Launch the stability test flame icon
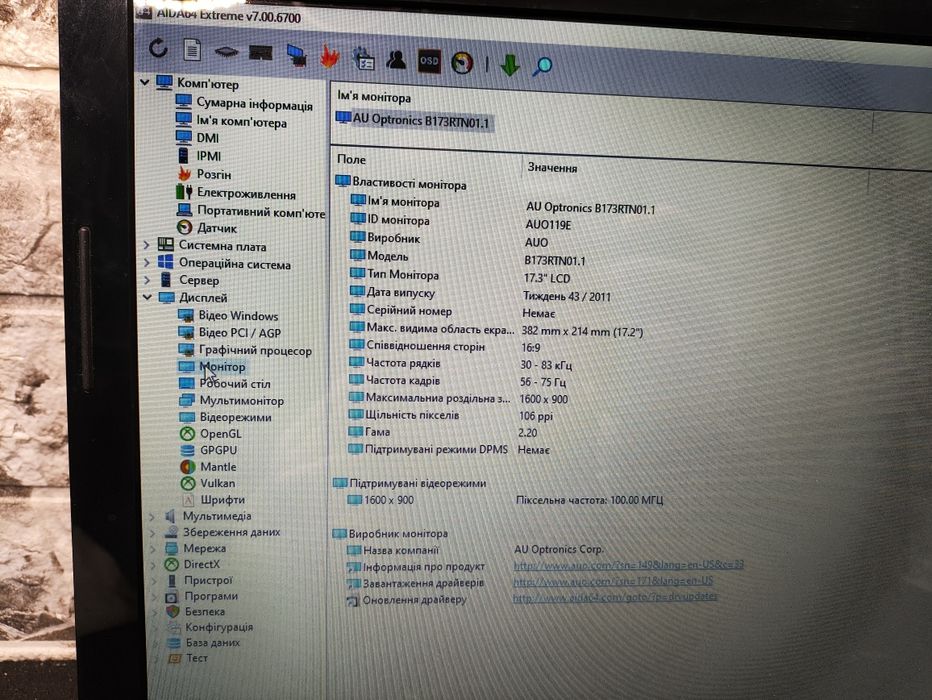This screenshot has height=700, width=932. click(329, 57)
